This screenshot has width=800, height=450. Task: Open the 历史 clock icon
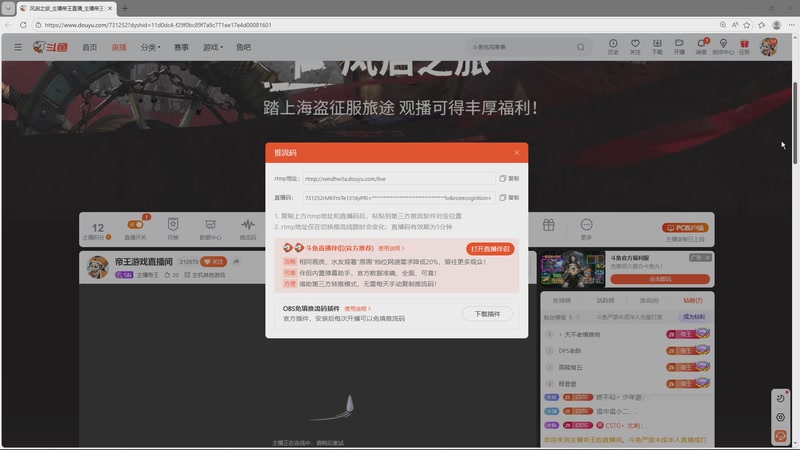pyautogui.click(x=613, y=46)
